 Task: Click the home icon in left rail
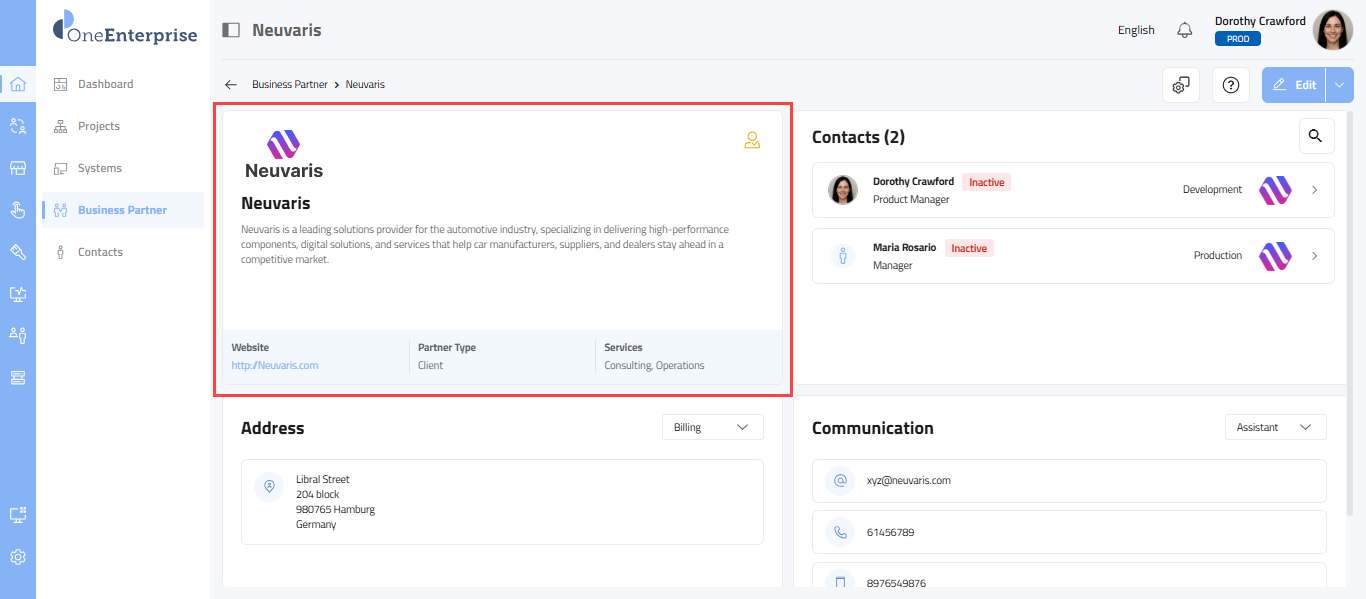click(x=18, y=84)
